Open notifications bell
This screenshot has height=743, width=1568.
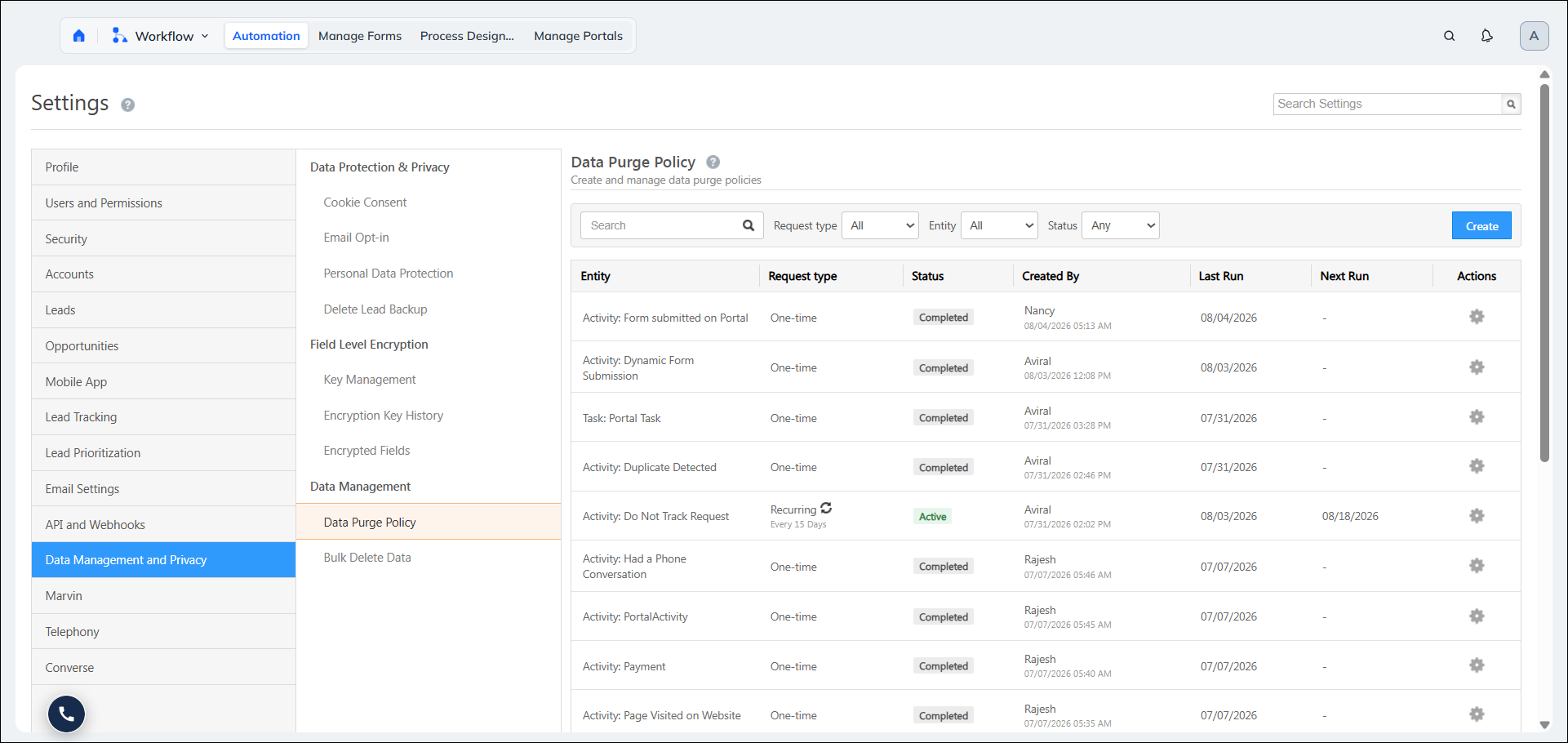point(1486,36)
